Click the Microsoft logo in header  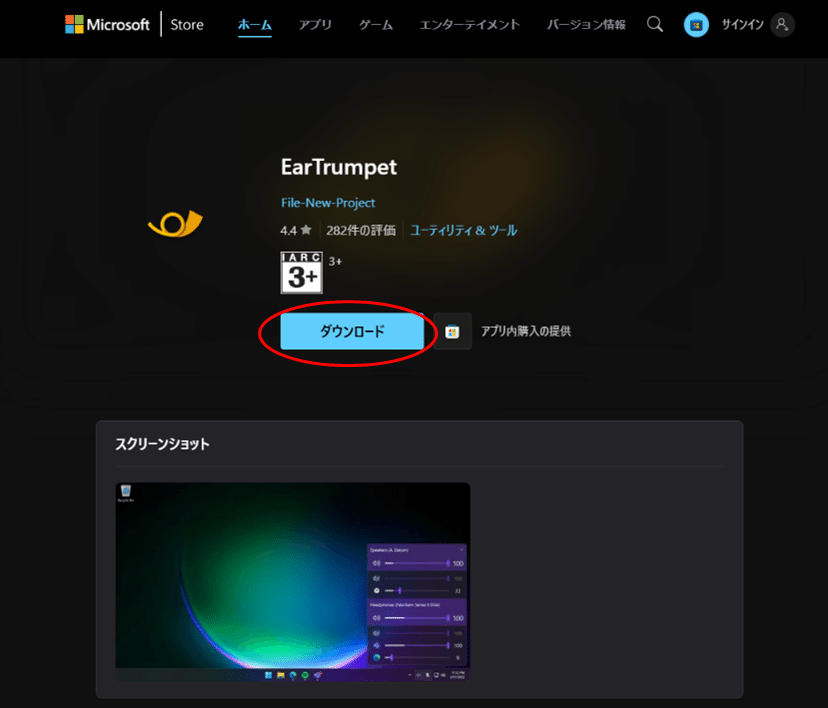pyautogui.click(x=107, y=24)
